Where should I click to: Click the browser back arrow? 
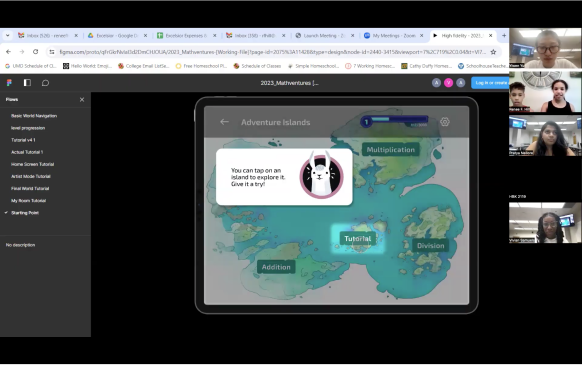pos(9,52)
